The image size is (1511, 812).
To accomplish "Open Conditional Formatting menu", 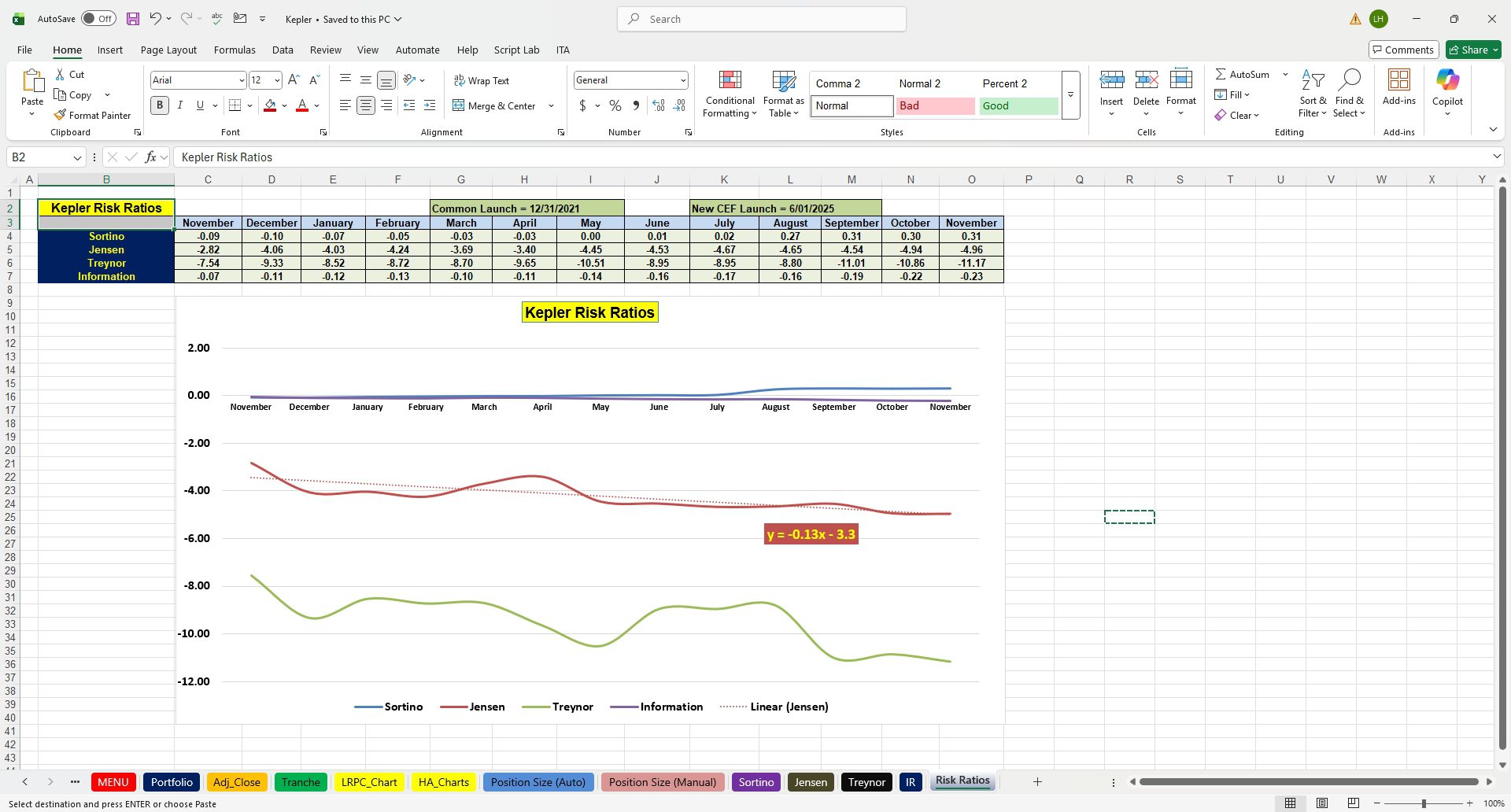I will (x=730, y=94).
